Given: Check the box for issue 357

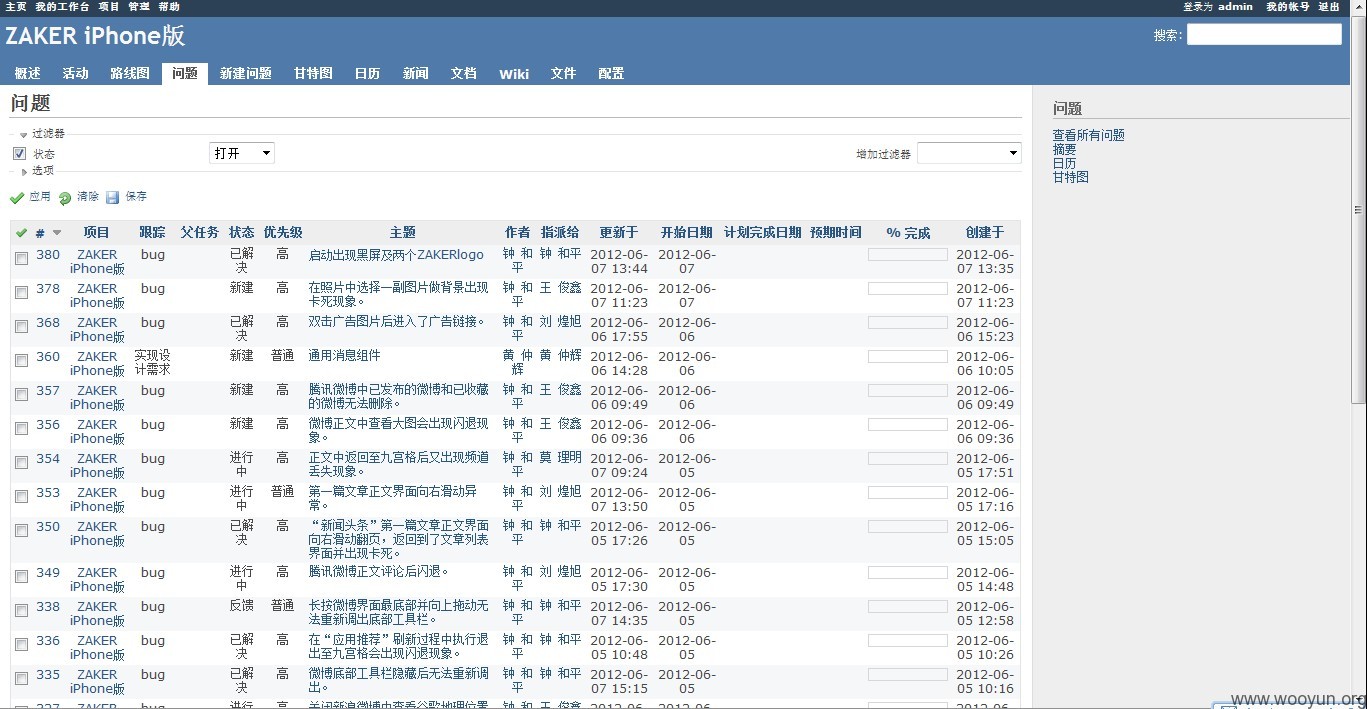Looking at the screenshot, I should pyautogui.click(x=21, y=394).
